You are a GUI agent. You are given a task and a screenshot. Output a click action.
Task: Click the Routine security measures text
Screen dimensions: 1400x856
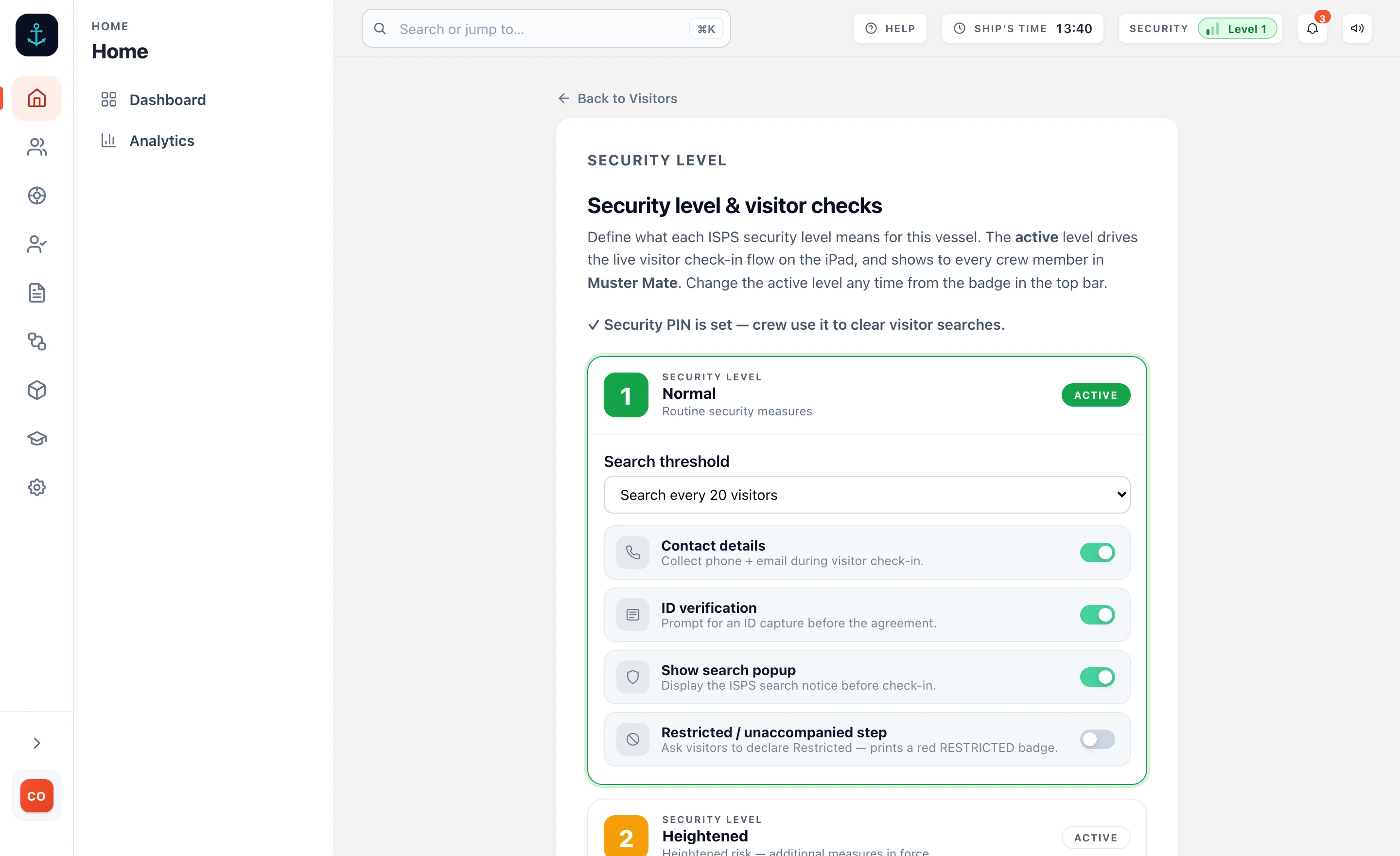tap(737, 411)
